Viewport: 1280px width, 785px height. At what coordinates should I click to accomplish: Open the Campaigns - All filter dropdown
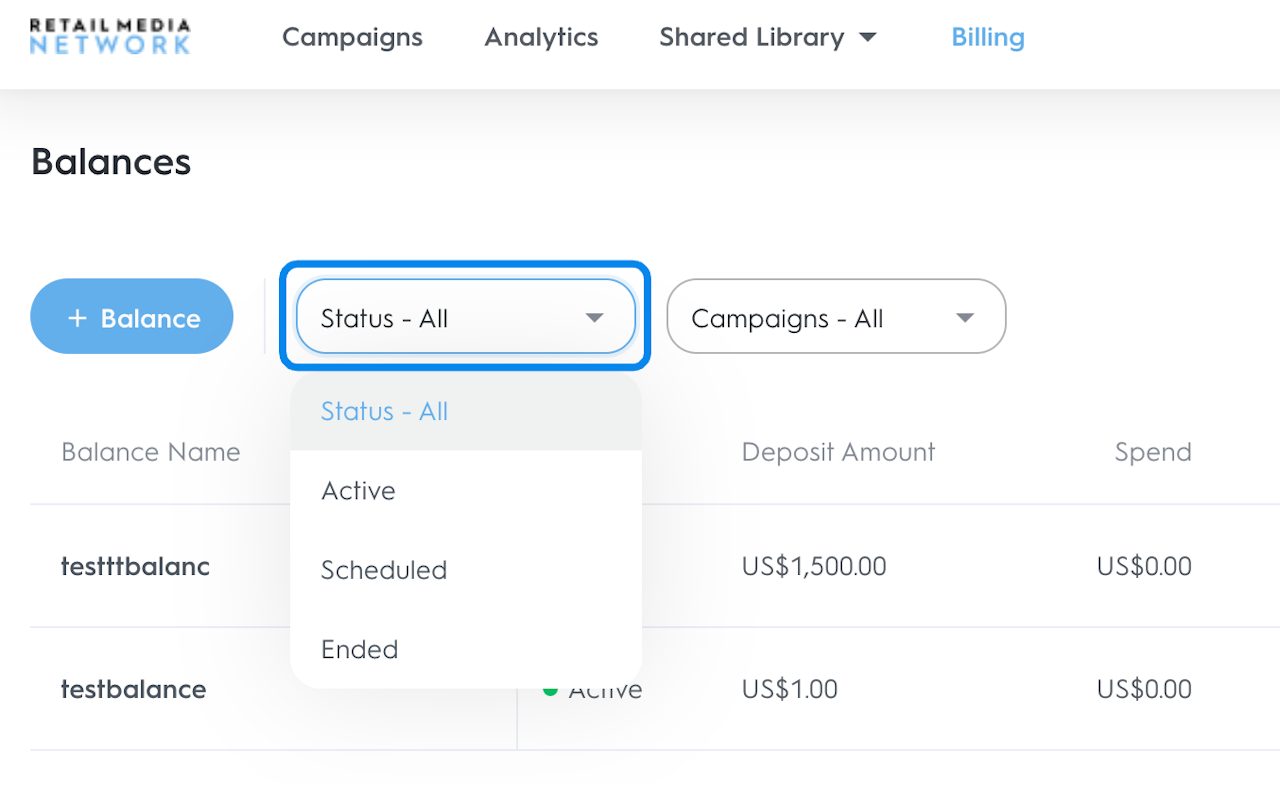pyautogui.click(x=836, y=317)
